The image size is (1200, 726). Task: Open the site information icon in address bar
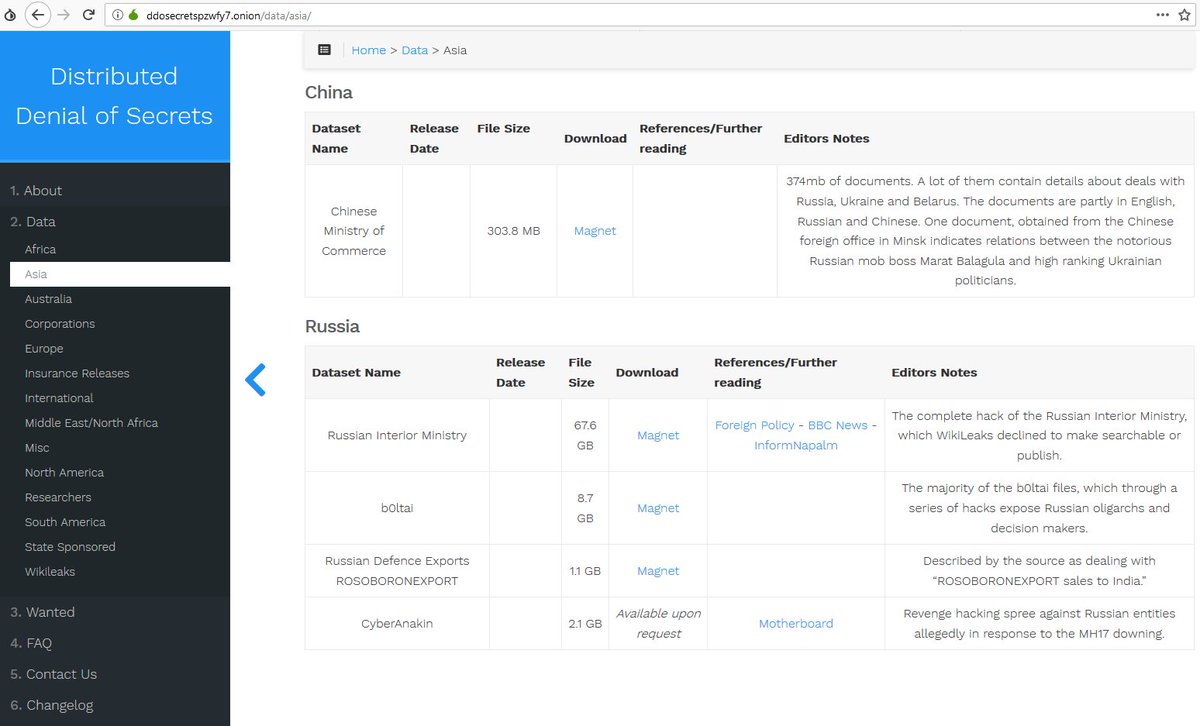click(117, 16)
